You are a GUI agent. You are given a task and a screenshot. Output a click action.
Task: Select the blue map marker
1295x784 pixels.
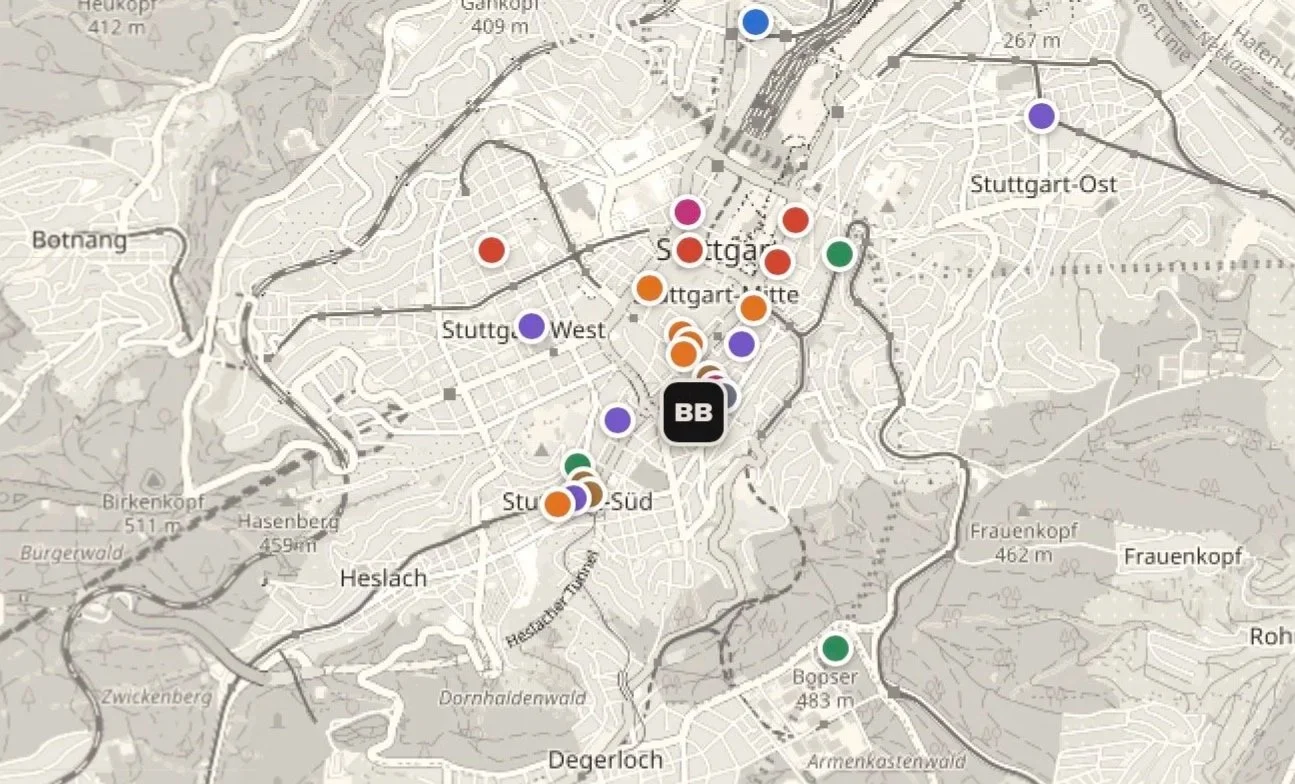[x=755, y=21]
